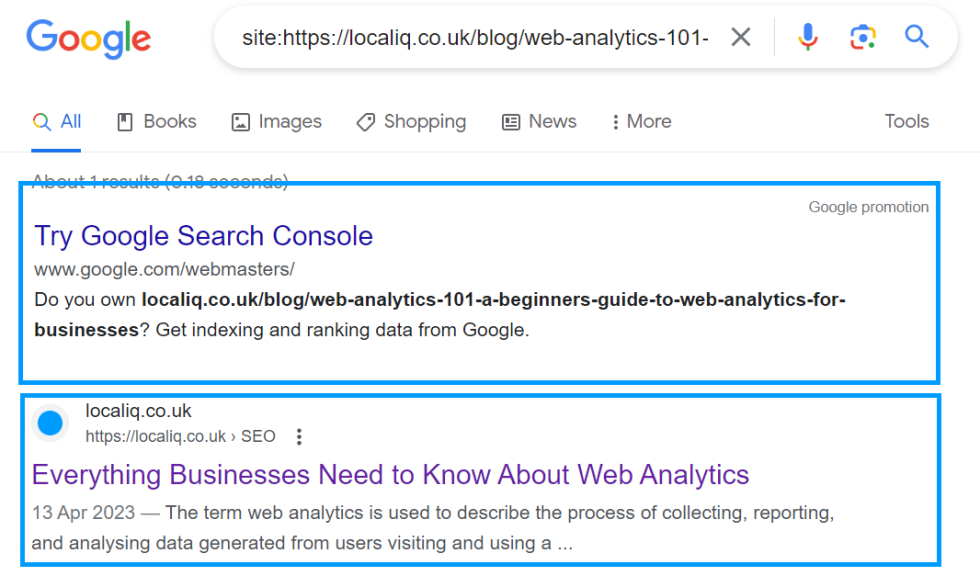Screen dimensions: 980x576
Task: Click the blue localiq.co.uk favicon
Action: tap(50, 423)
